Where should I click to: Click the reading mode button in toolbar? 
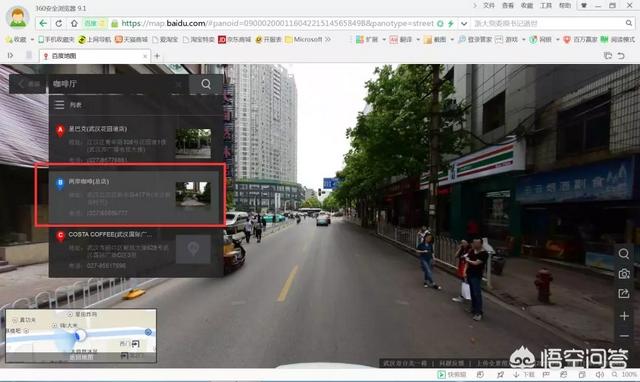click(618, 40)
